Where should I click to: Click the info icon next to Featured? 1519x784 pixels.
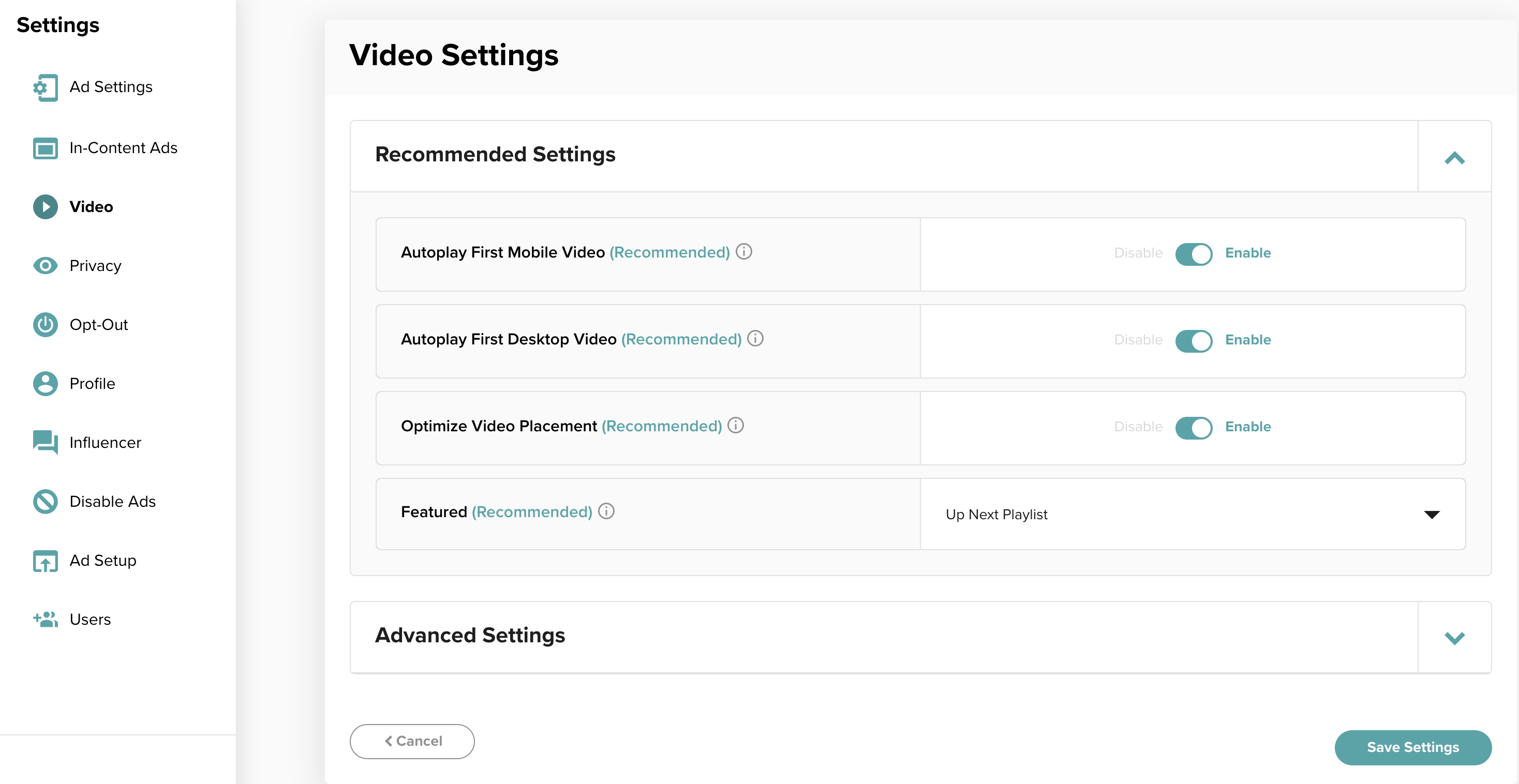click(x=606, y=512)
